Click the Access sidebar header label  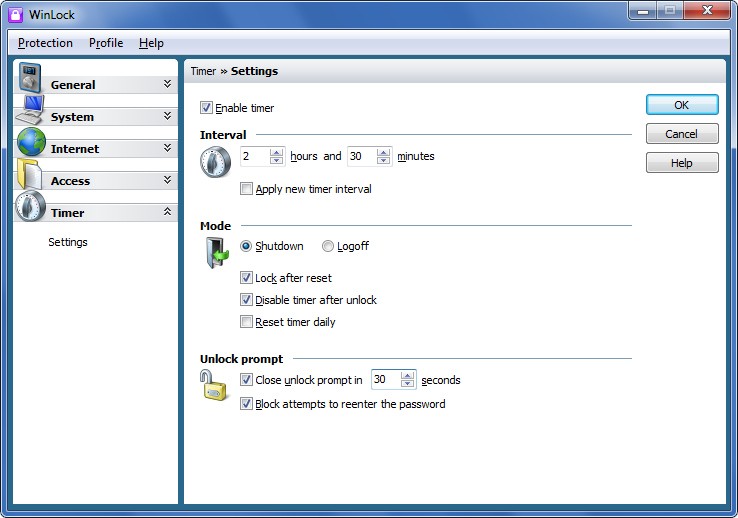click(70, 181)
